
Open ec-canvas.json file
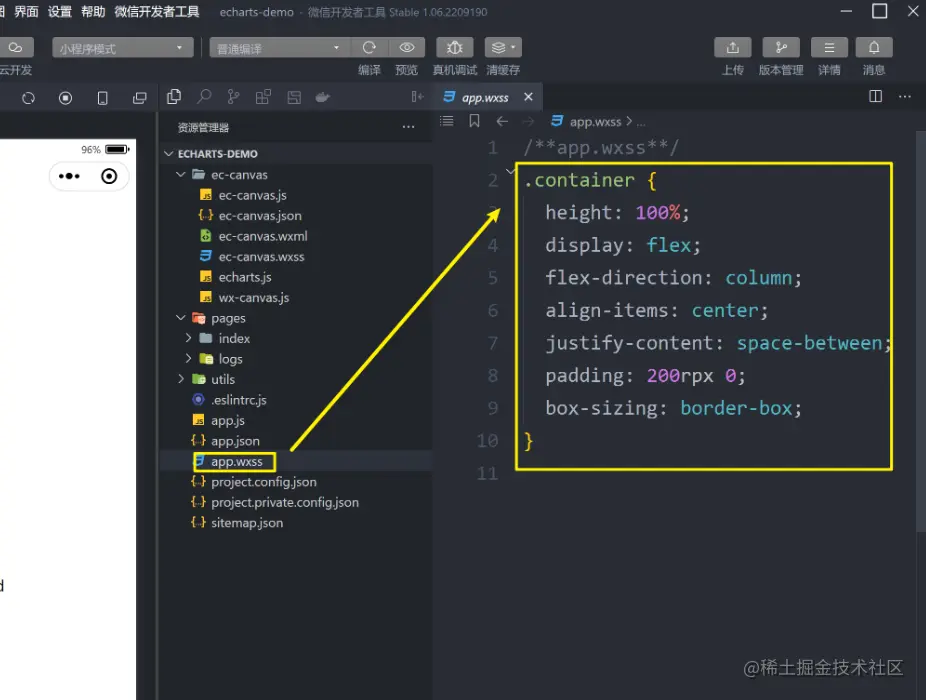pos(260,216)
